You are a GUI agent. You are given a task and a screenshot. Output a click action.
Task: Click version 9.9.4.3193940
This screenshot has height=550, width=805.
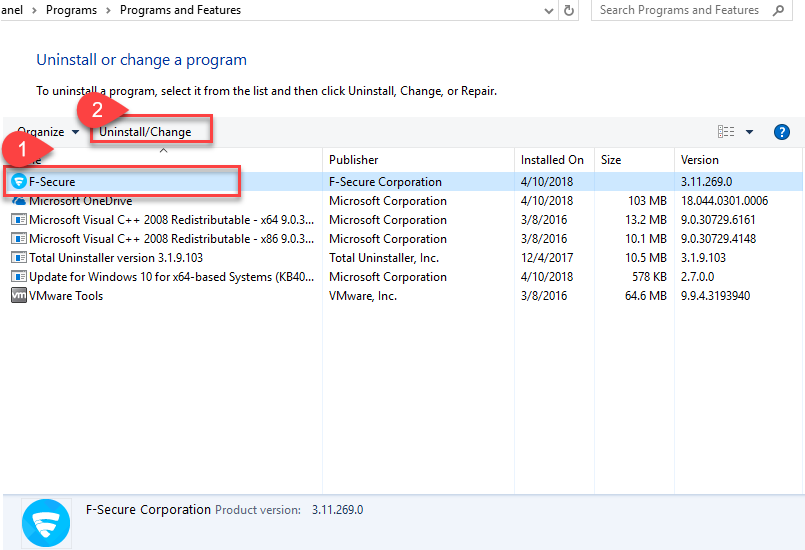(715, 296)
